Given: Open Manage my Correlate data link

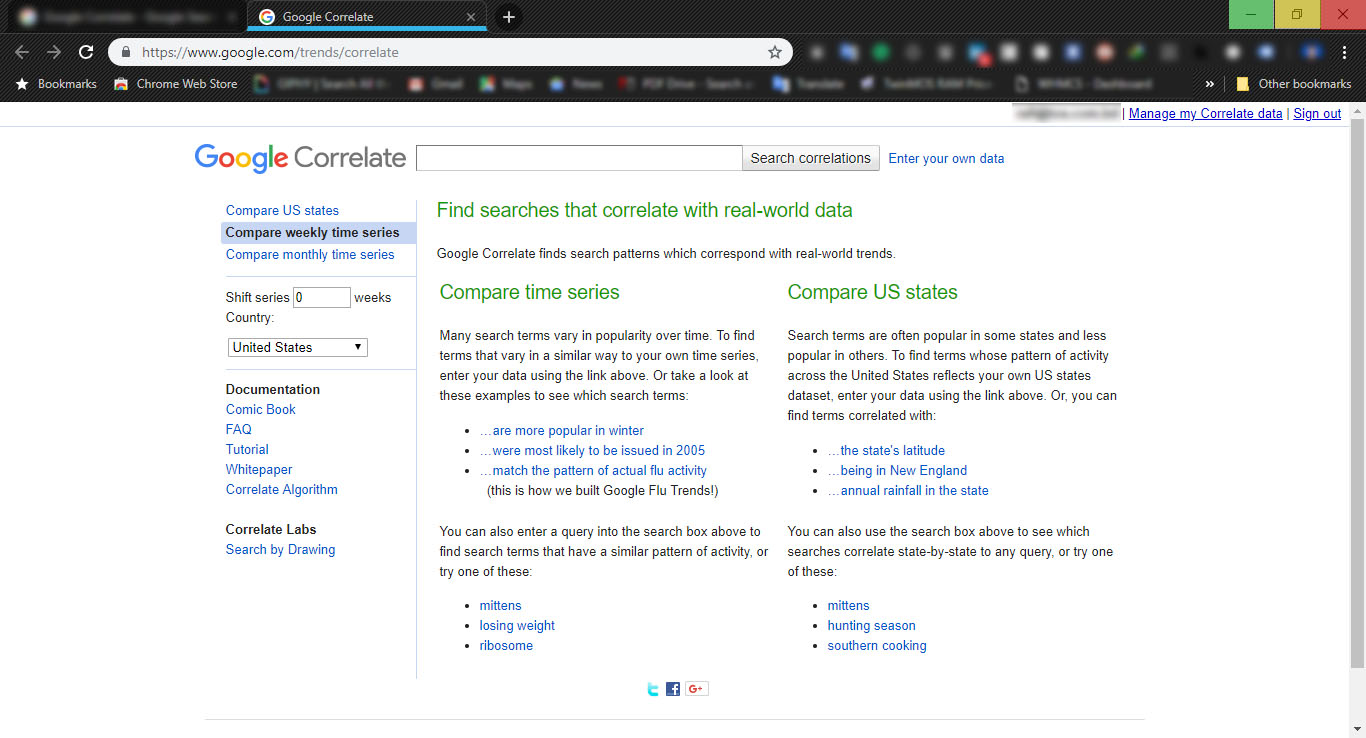Looking at the screenshot, I should [x=1205, y=114].
